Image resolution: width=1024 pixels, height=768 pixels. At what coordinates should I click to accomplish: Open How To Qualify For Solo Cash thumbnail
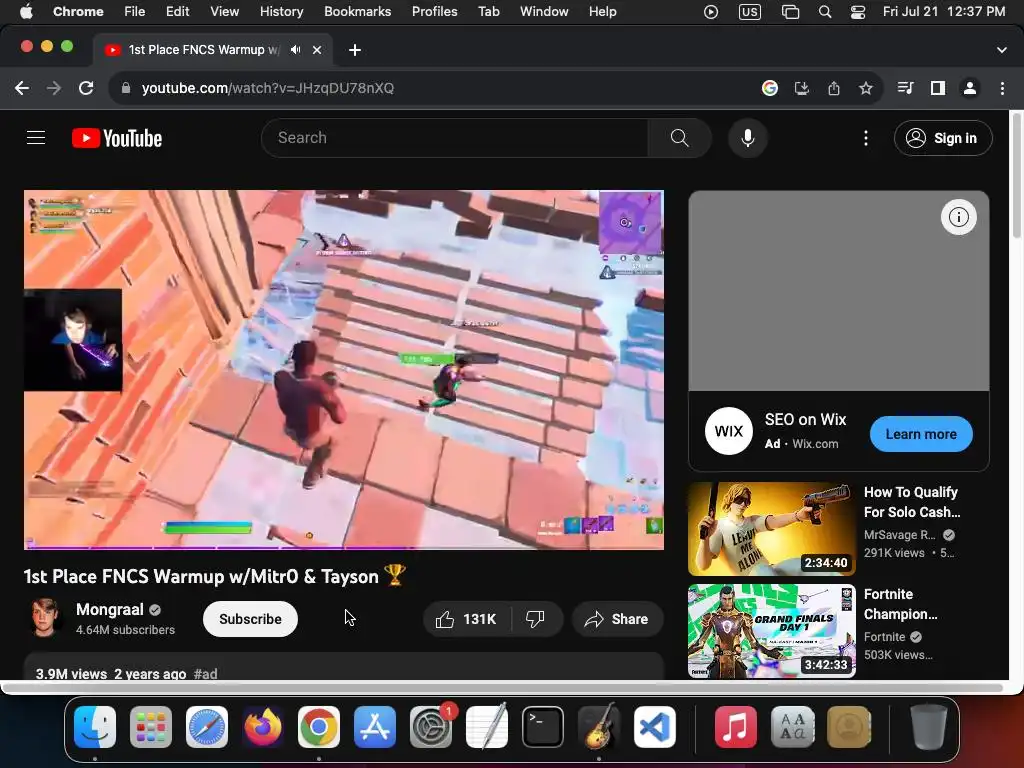point(771,529)
